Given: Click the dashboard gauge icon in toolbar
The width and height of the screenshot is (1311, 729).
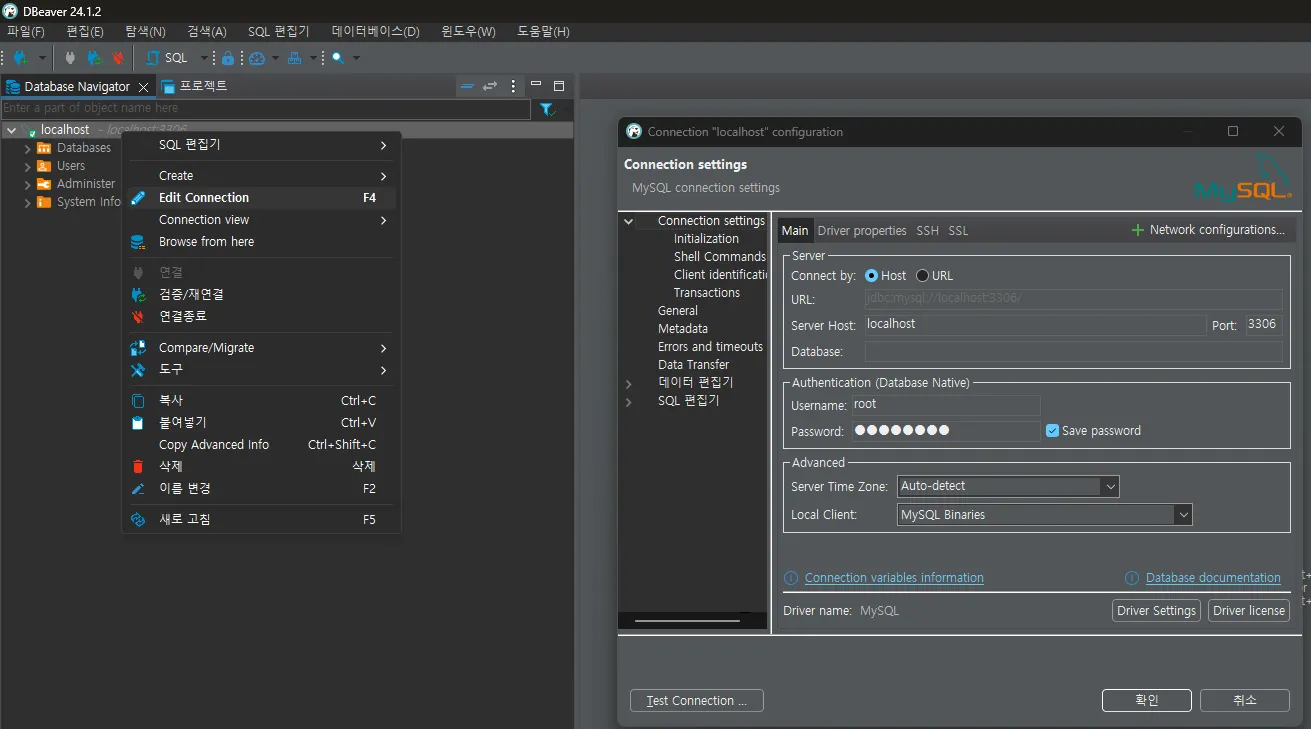Looking at the screenshot, I should click(x=257, y=58).
